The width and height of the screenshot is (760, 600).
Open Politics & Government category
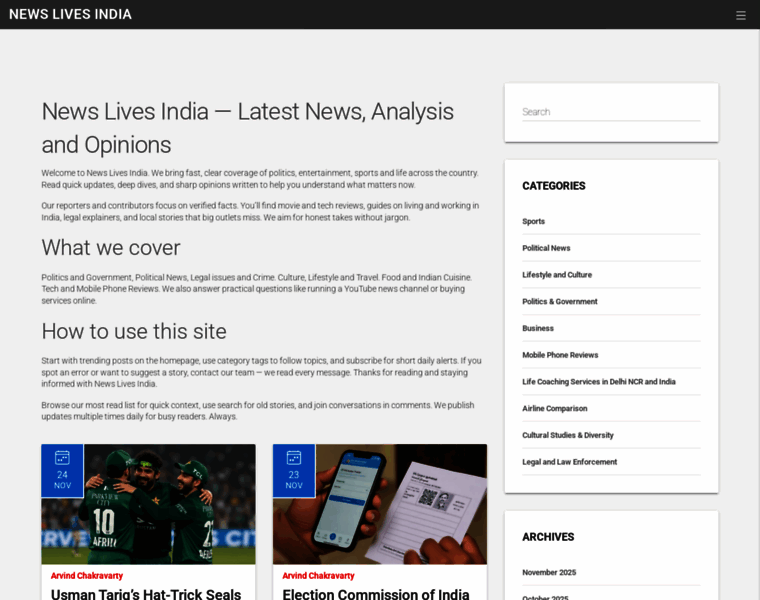point(559,301)
